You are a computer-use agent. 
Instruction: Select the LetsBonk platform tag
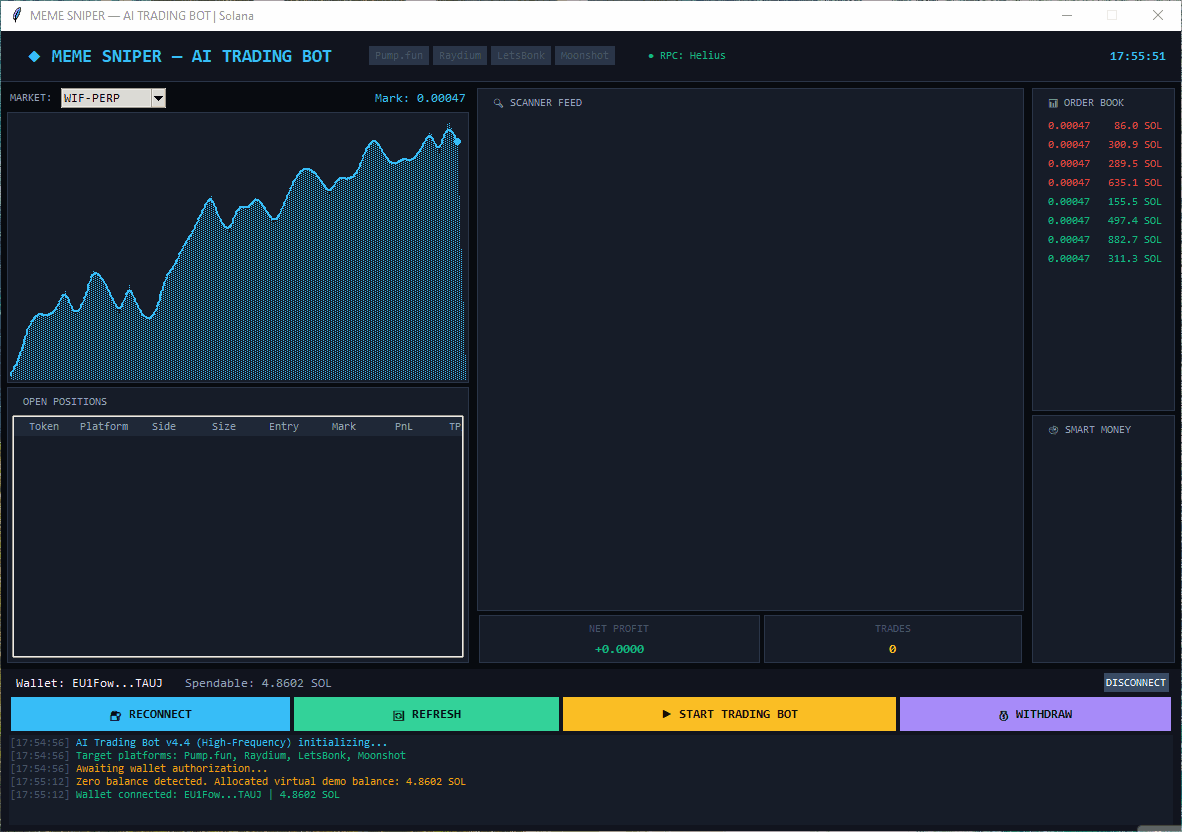pos(521,56)
